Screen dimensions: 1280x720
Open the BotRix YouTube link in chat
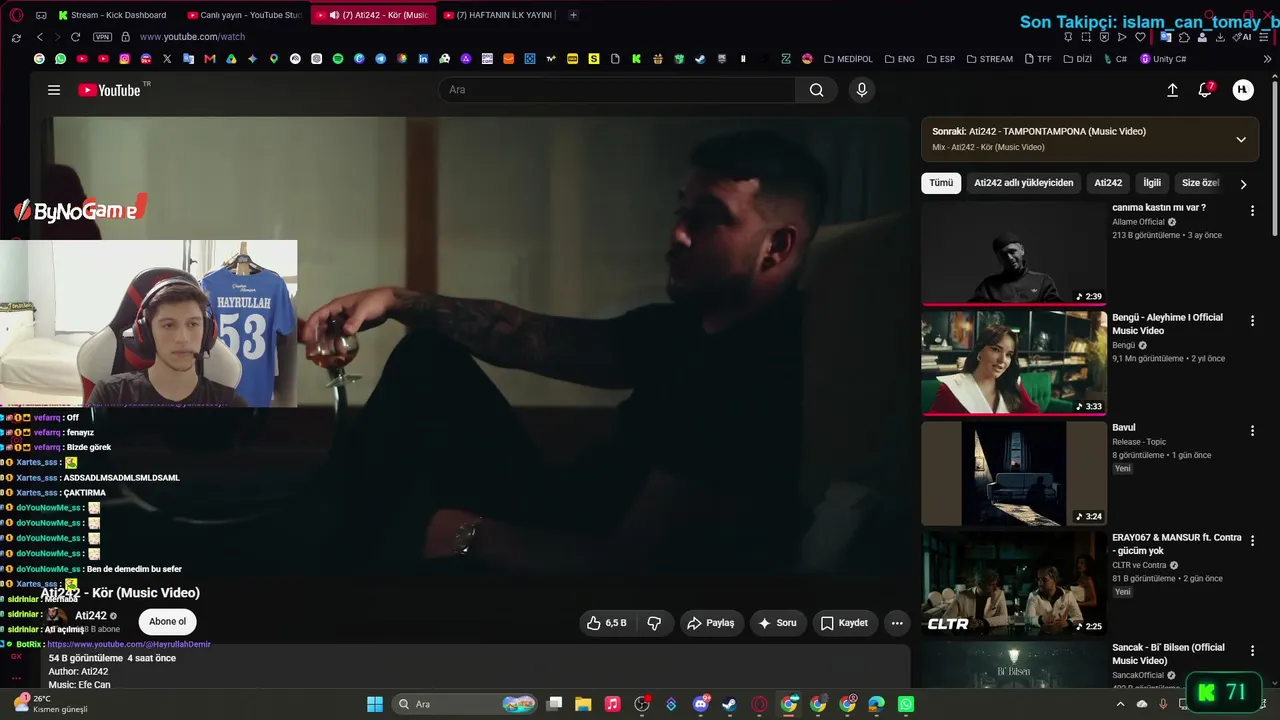(x=129, y=644)
